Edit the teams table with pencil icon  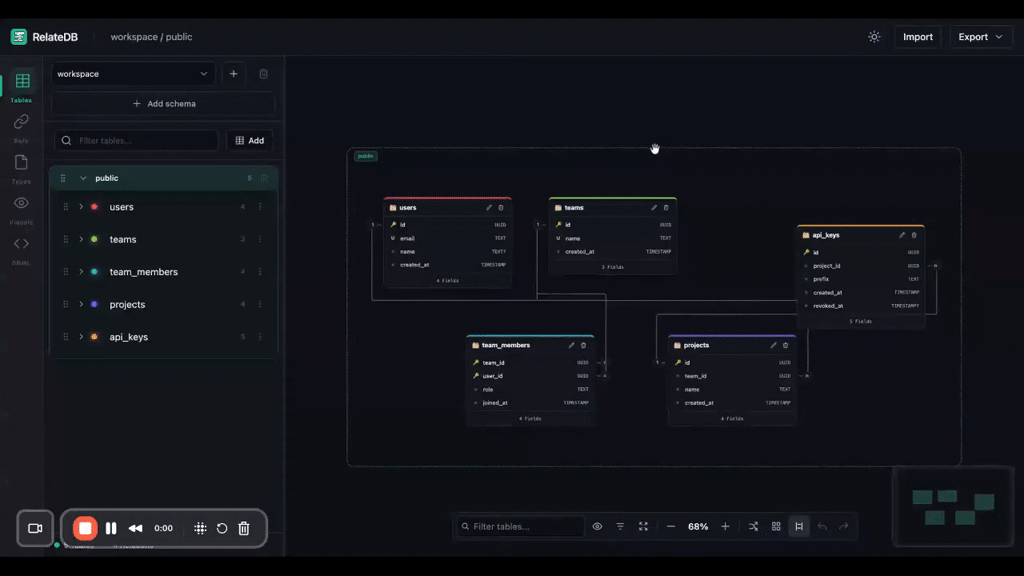click(x=654, y=208)
